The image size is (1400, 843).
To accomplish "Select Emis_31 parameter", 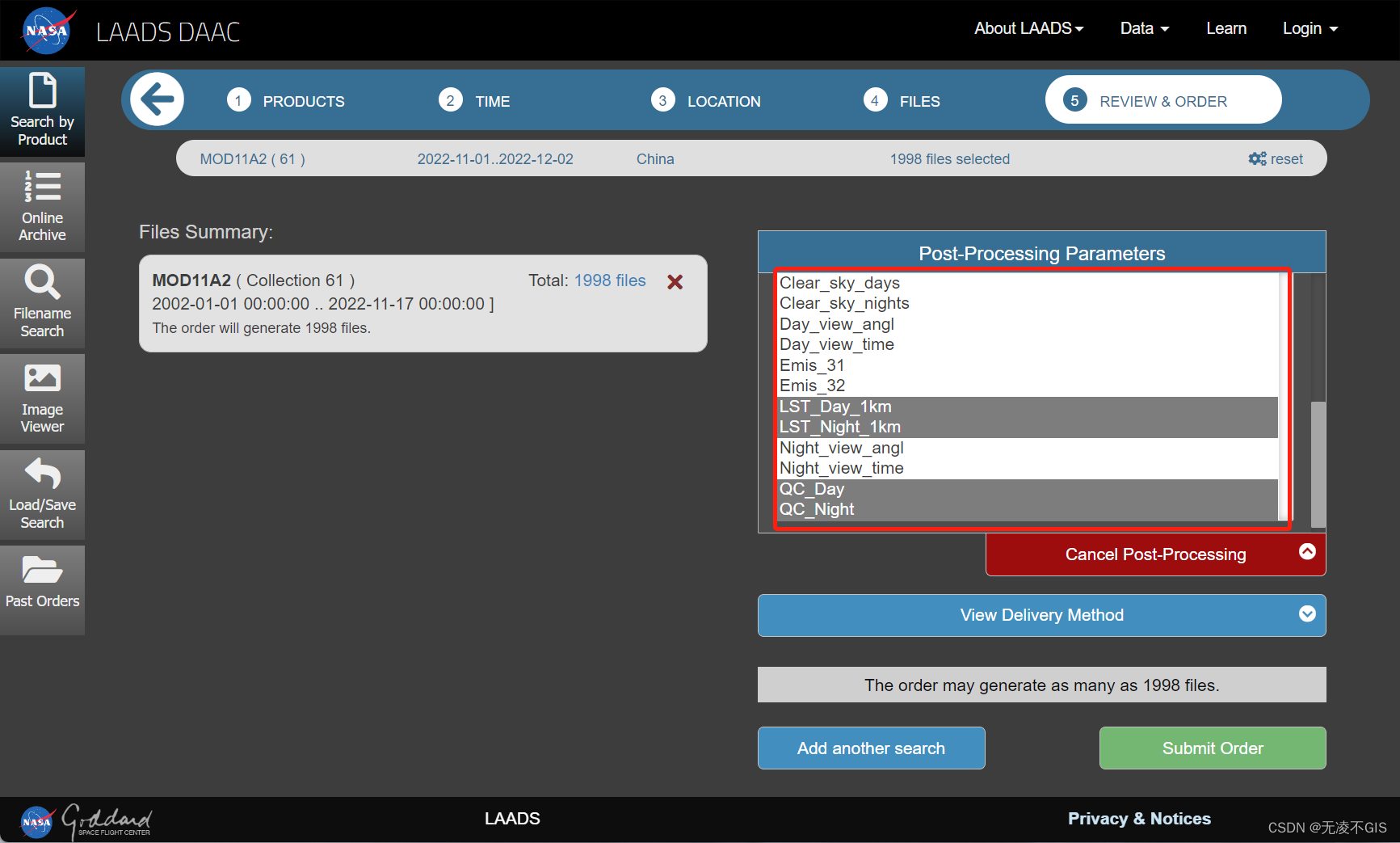I will (1028, 365).
